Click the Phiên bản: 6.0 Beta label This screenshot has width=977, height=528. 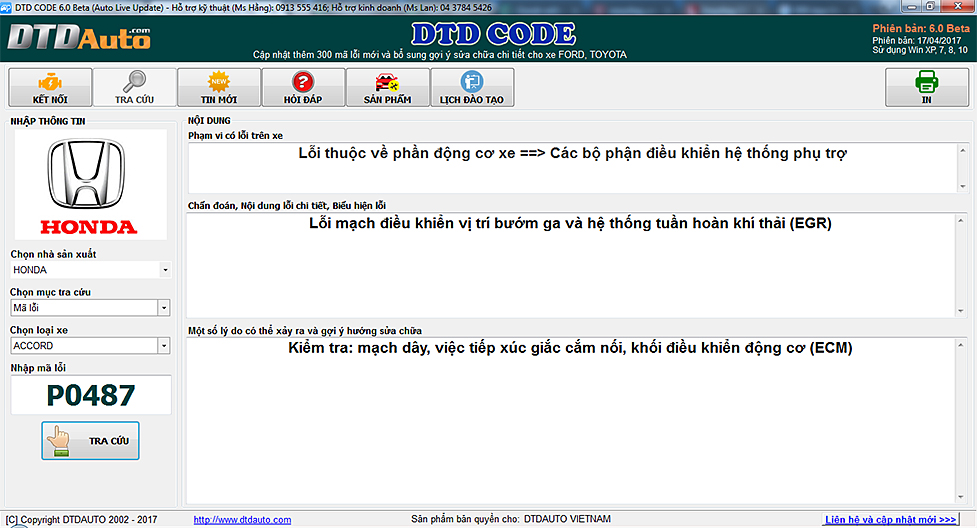coord(921,29)
